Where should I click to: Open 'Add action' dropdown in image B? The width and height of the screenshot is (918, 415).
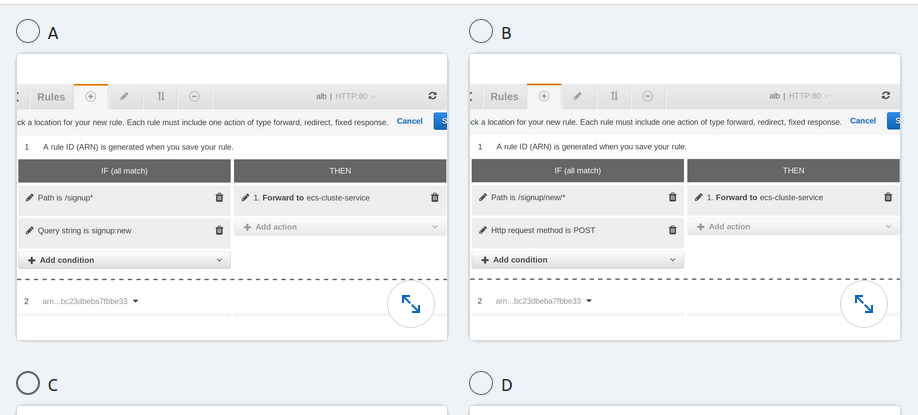[x=793, y=227]
